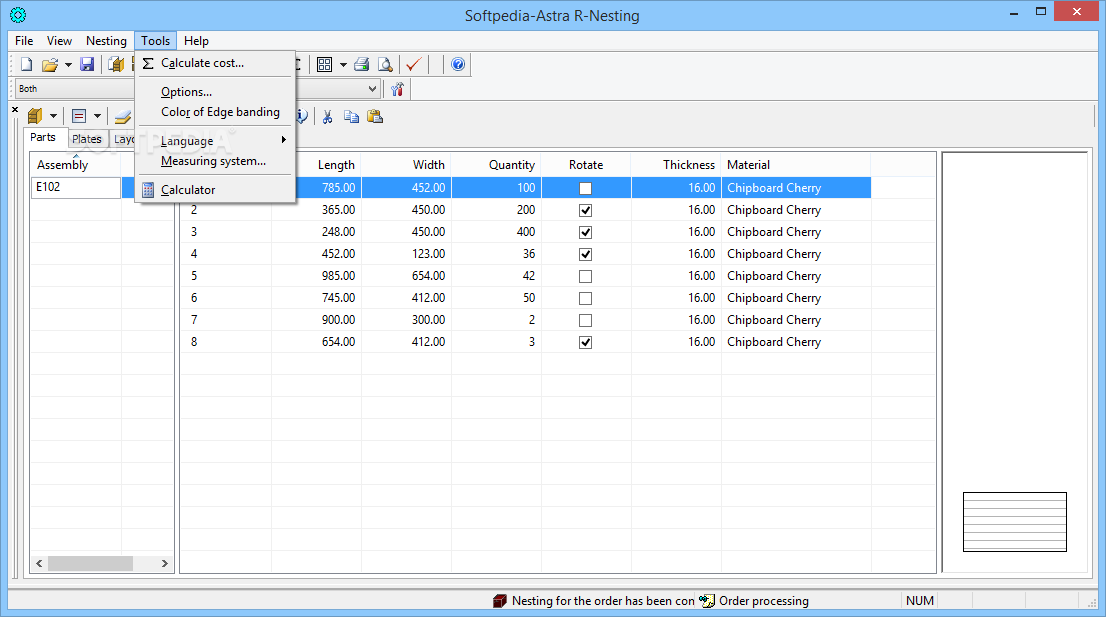Uncheck Rotate for part 4
The width and height of the screenshot is (1106, 617).
click(x=585, y=254)
